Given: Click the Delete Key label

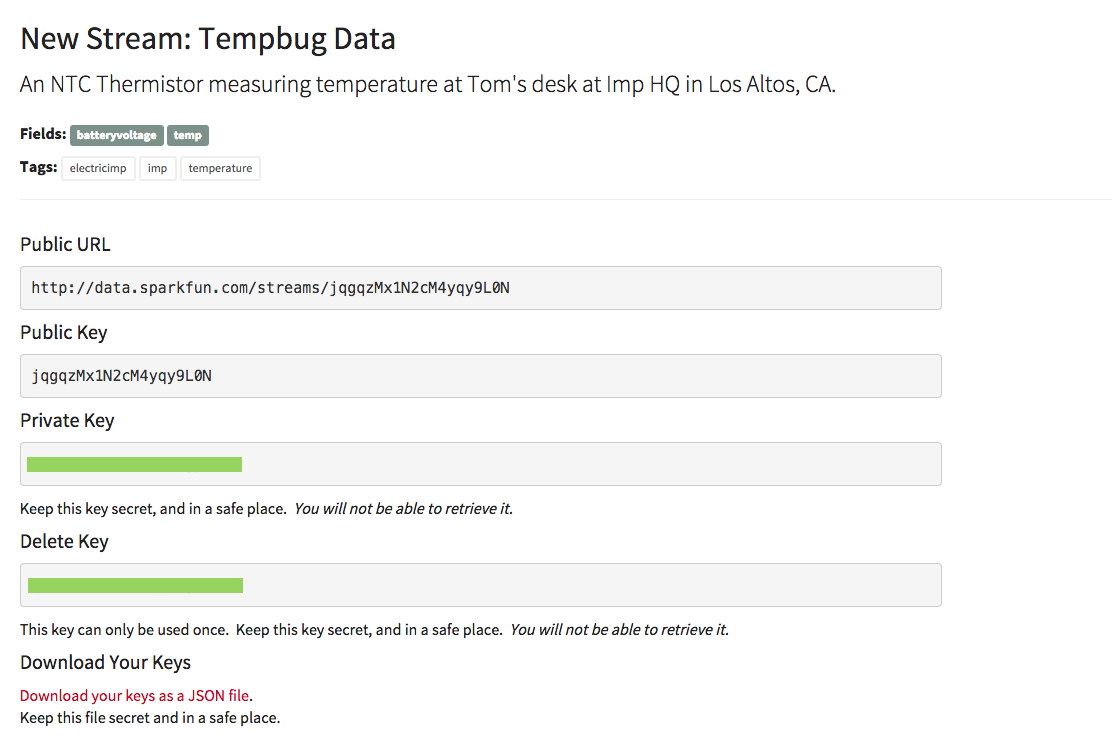Looking at the screenshot, I should click(64, 541).
